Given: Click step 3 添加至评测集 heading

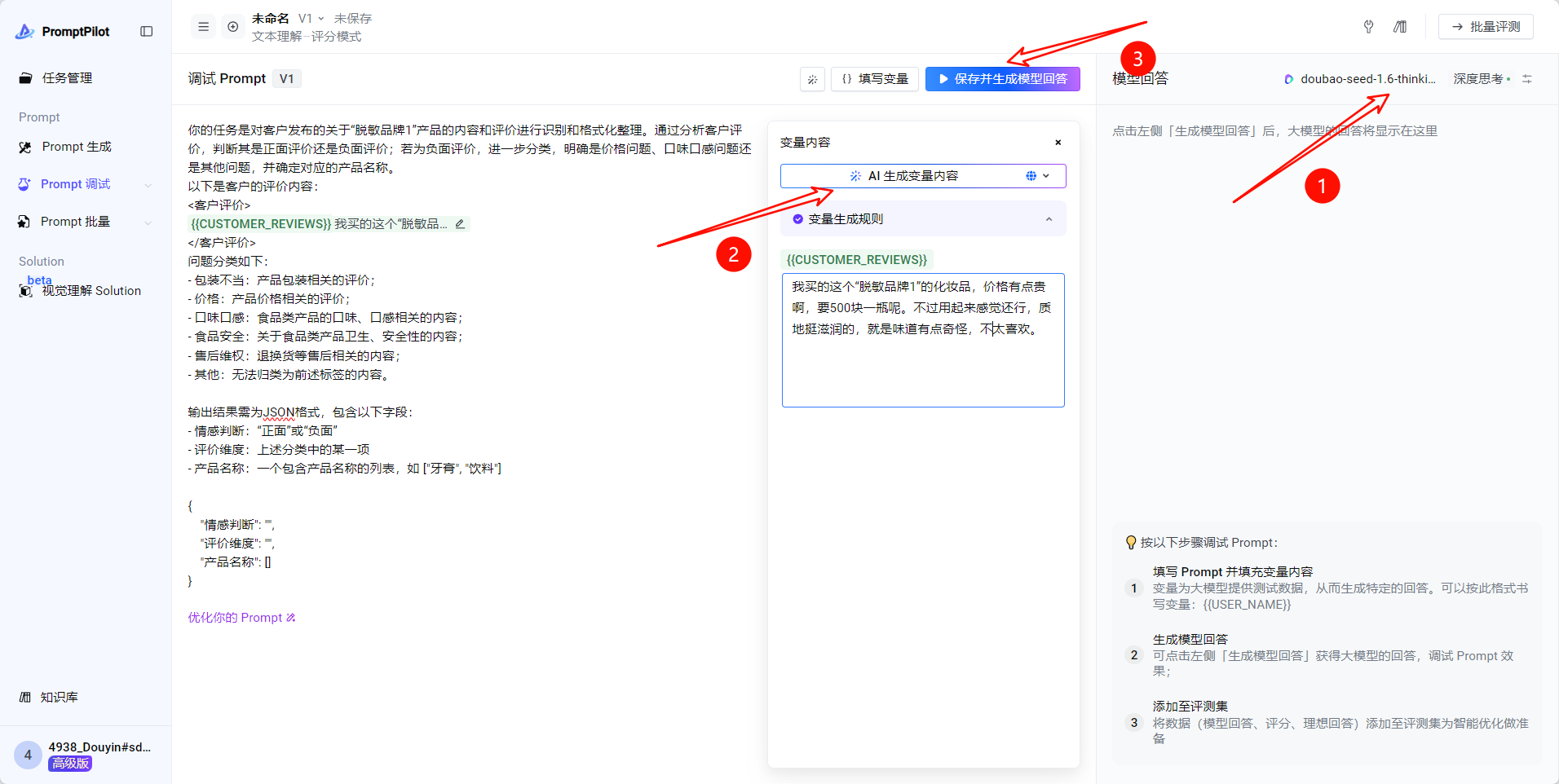Looking at the screenshot, I should [x=1190, y=707].
